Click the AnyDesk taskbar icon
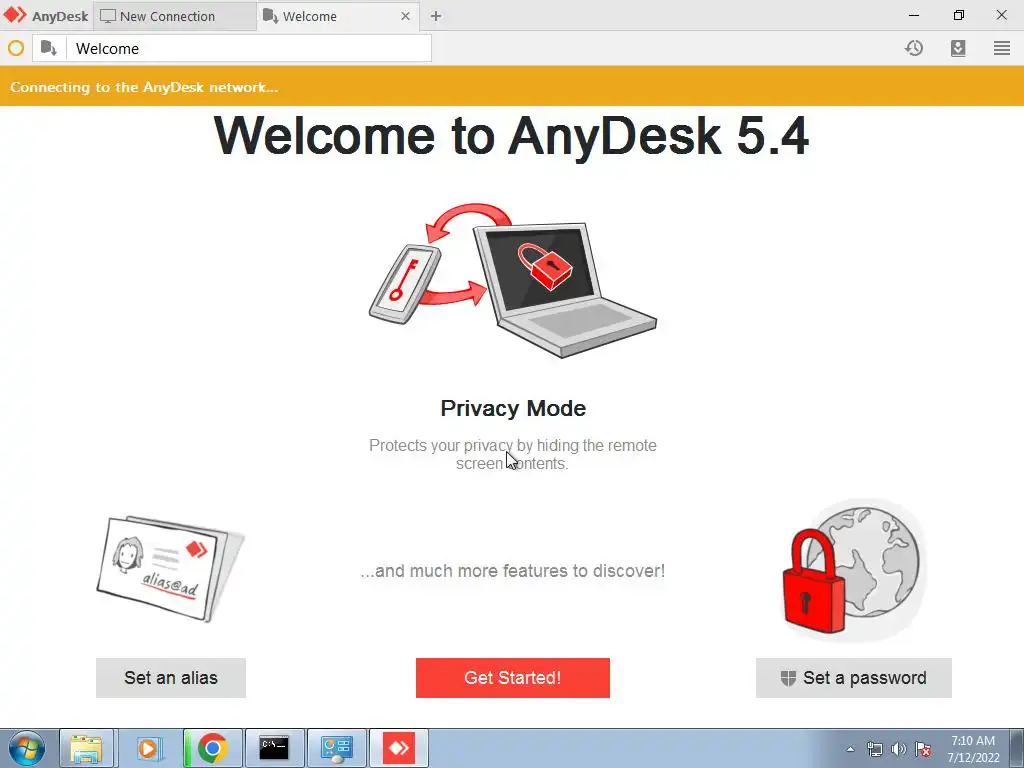The image size is (1024, 768). 398,748
